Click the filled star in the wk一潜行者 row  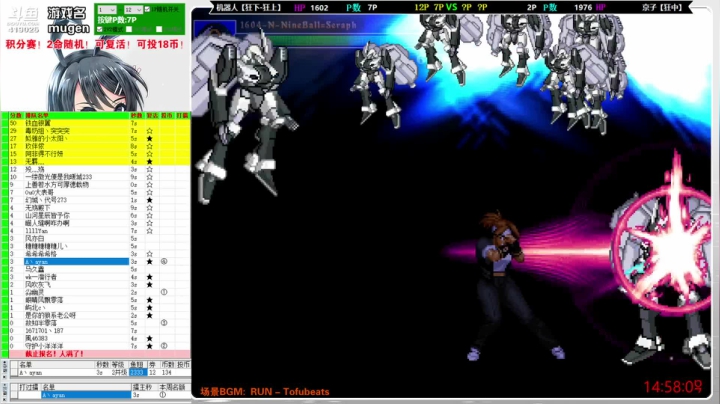149,277
